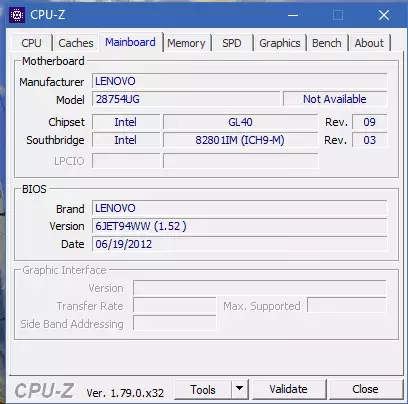Click the Graphic Interface Version field

coord(259,288)
